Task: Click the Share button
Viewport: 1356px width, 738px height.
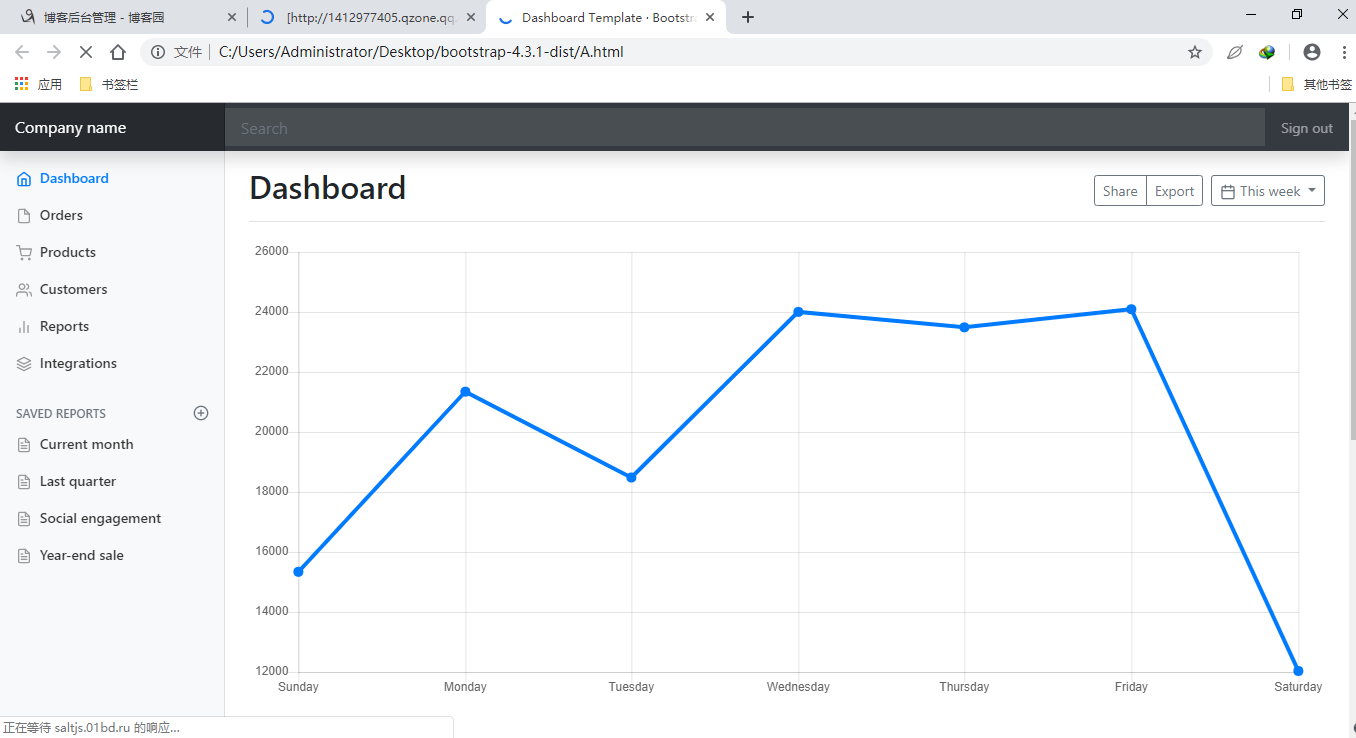Action: 1120,191
